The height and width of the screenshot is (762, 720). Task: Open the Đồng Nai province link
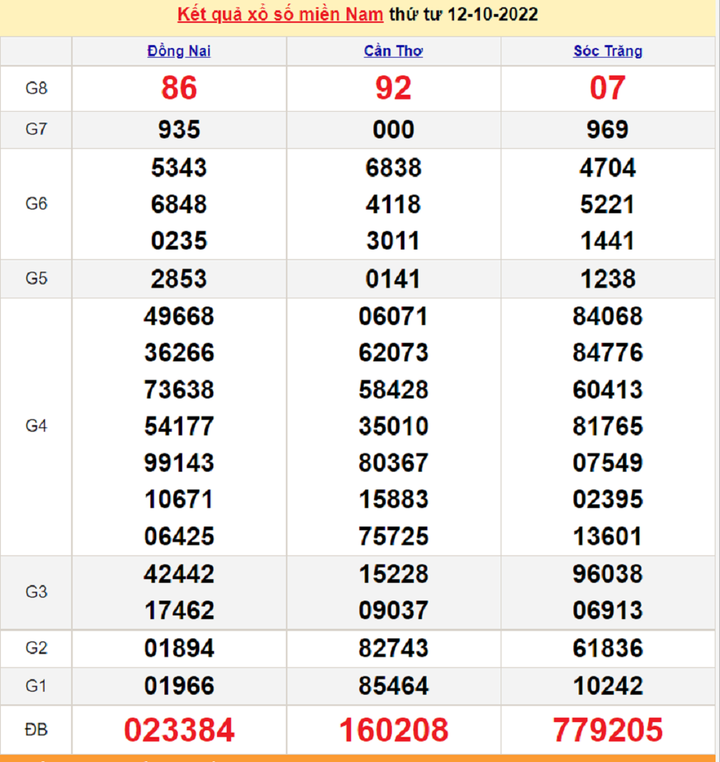coord(179,51)
